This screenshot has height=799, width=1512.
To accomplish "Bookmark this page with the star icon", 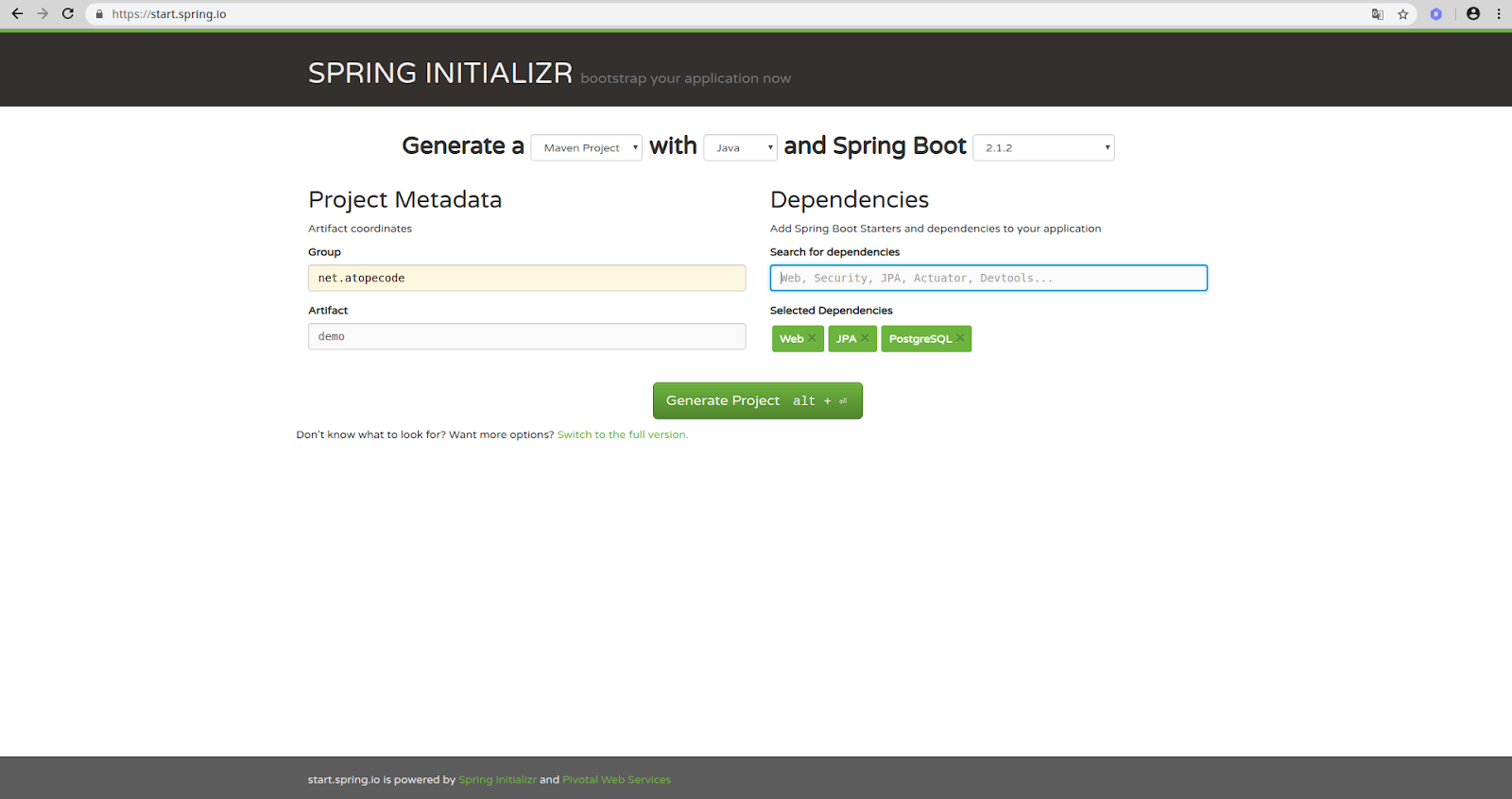I will 1403,14.
